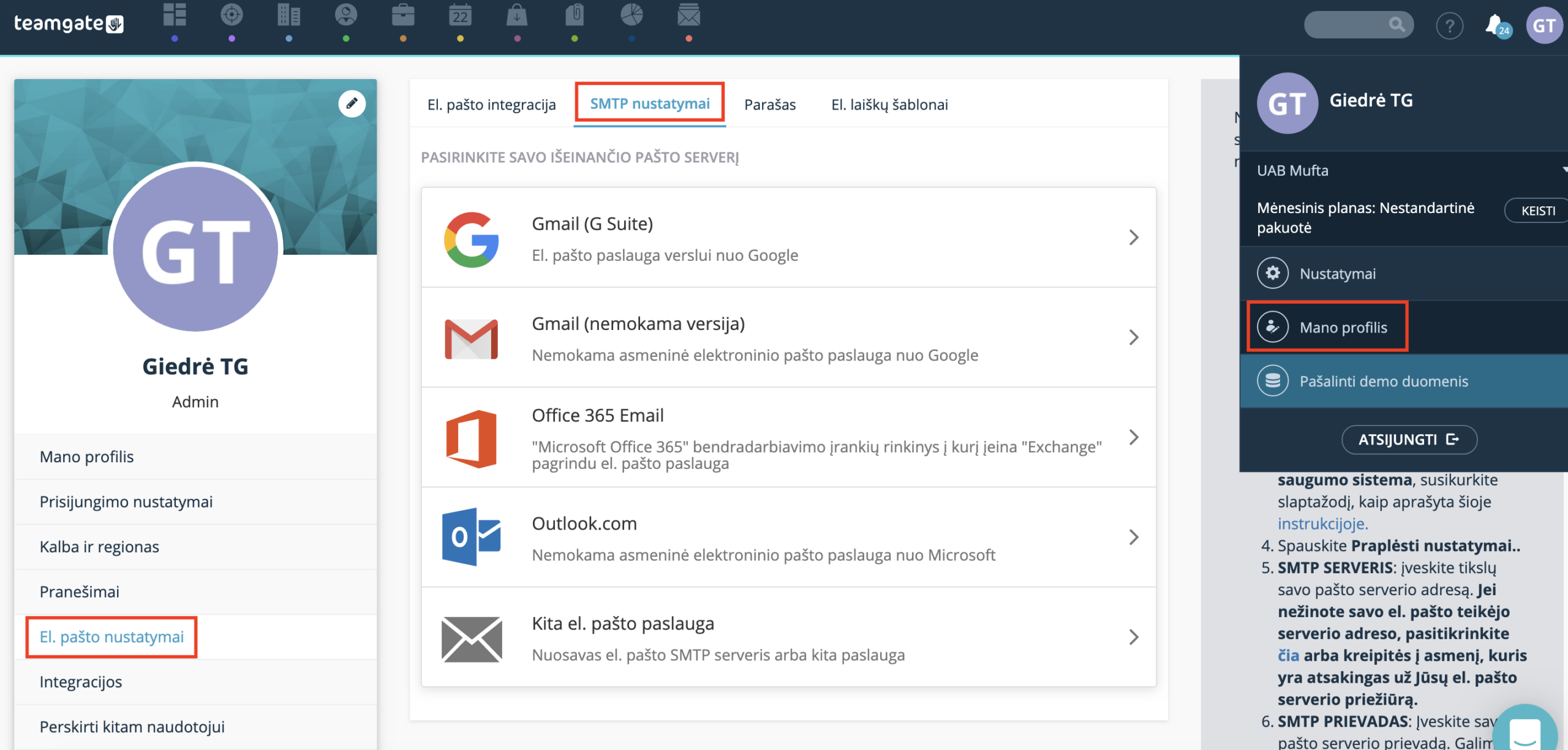This screenshot has height=750, width=1568.
Task: Switch to El. pašto integracija tab
Action: click(491, 105)
